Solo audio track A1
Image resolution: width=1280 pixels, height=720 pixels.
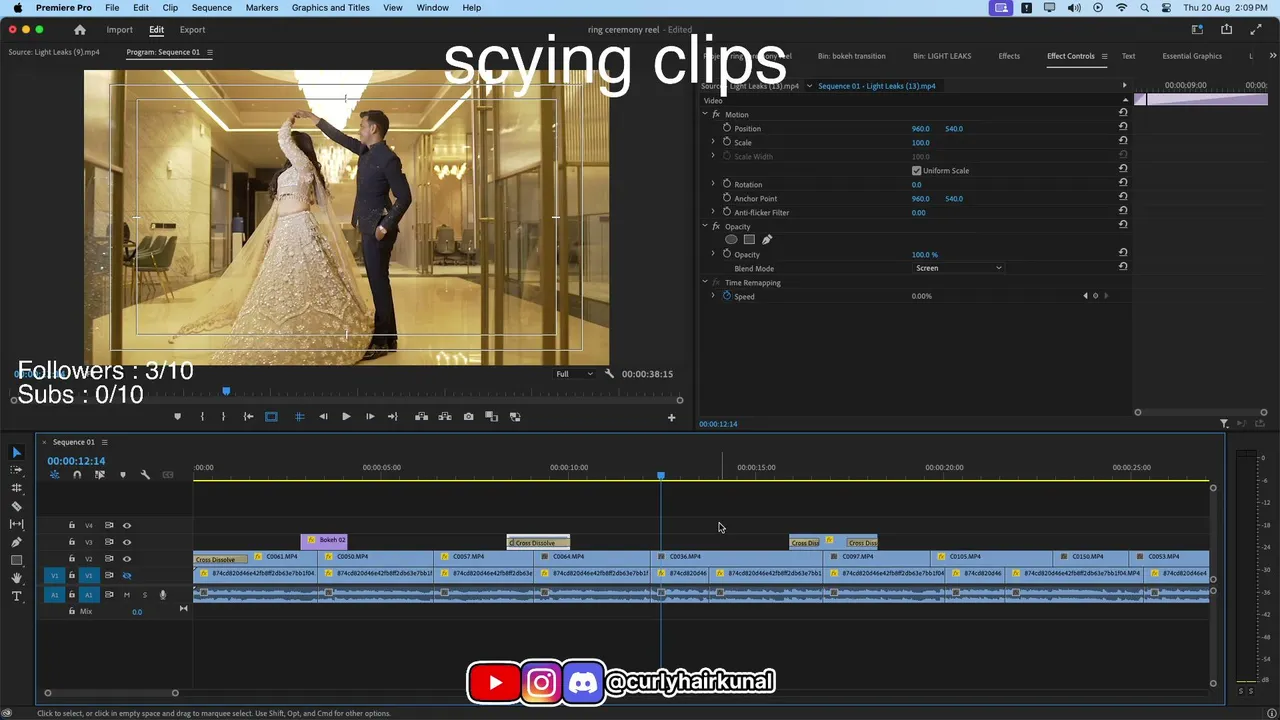[144, 595]
